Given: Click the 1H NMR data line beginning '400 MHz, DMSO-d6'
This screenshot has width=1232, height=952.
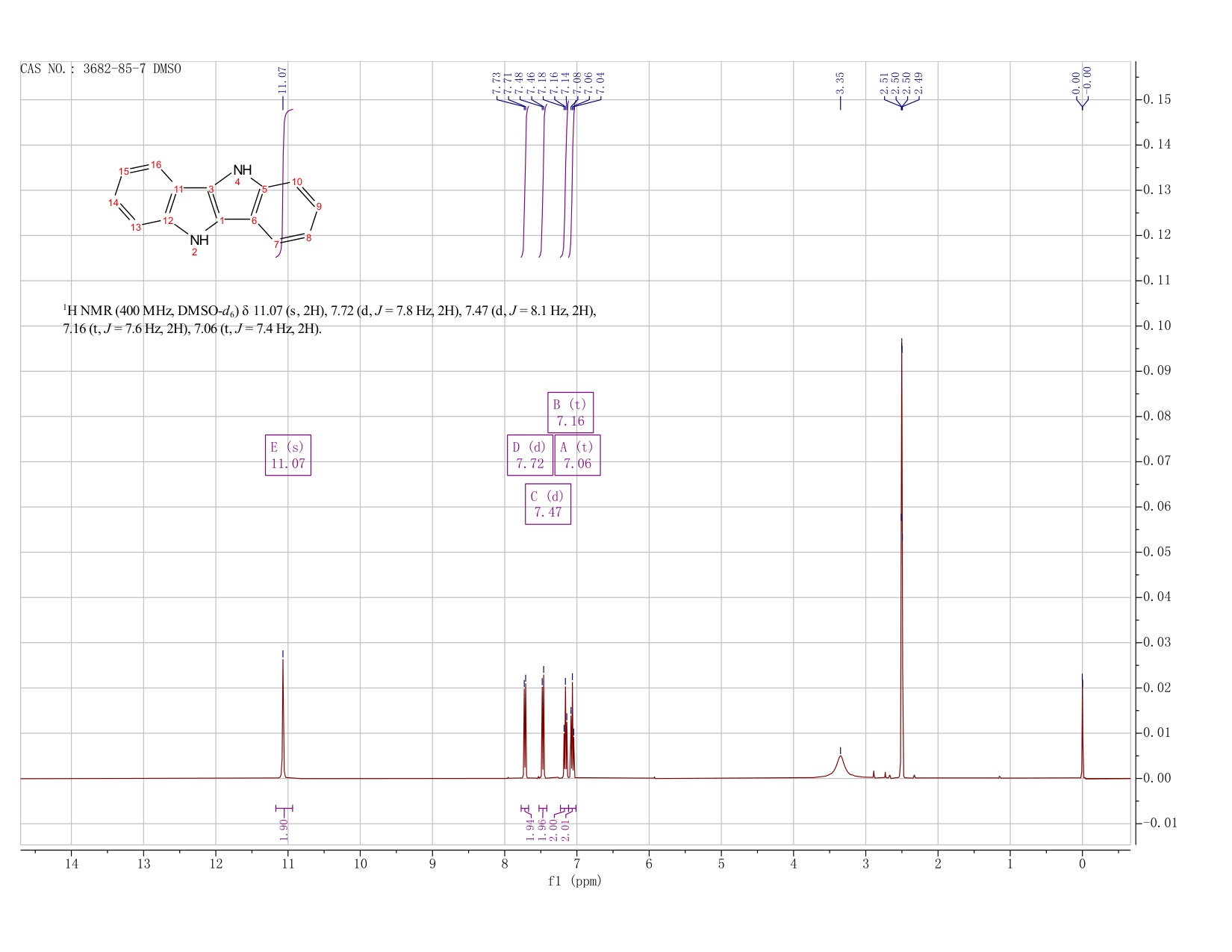Looking at the screenshot, I should pos(329,311).
